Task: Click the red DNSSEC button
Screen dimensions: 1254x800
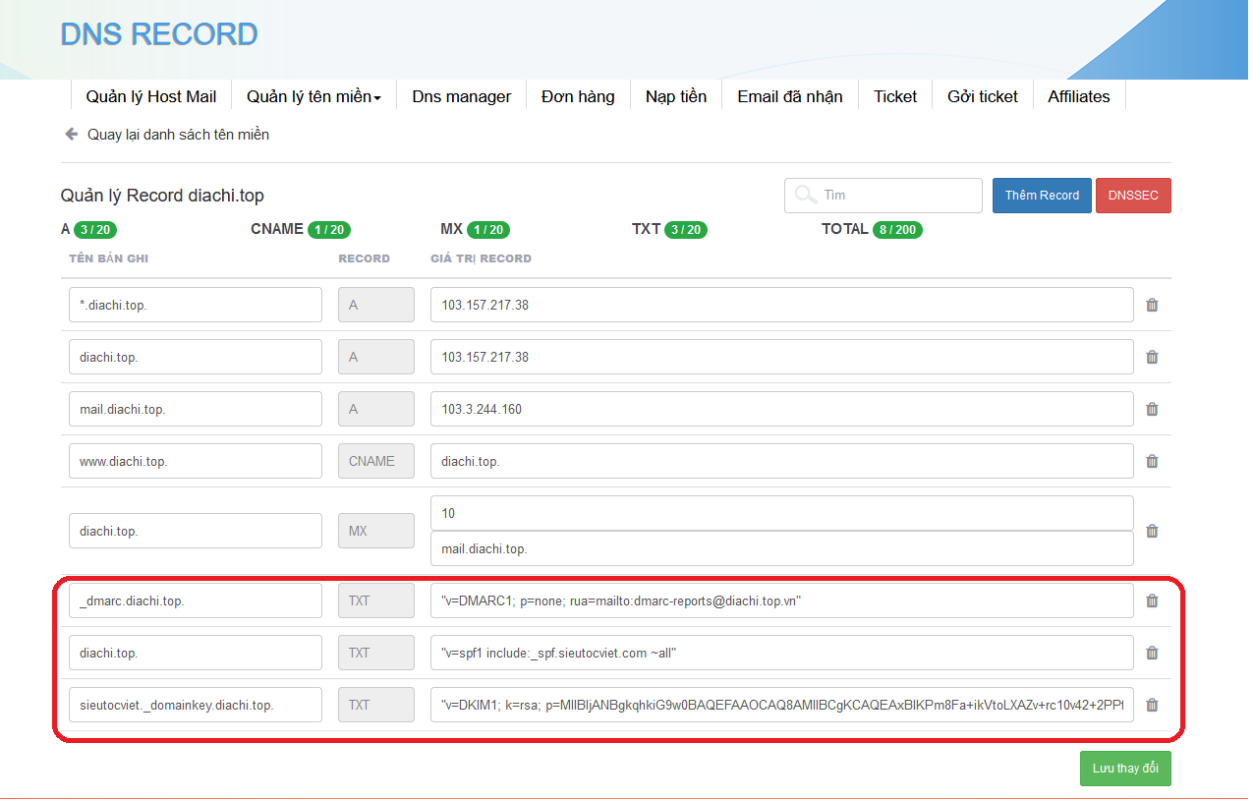Action: click(1133, 195)
